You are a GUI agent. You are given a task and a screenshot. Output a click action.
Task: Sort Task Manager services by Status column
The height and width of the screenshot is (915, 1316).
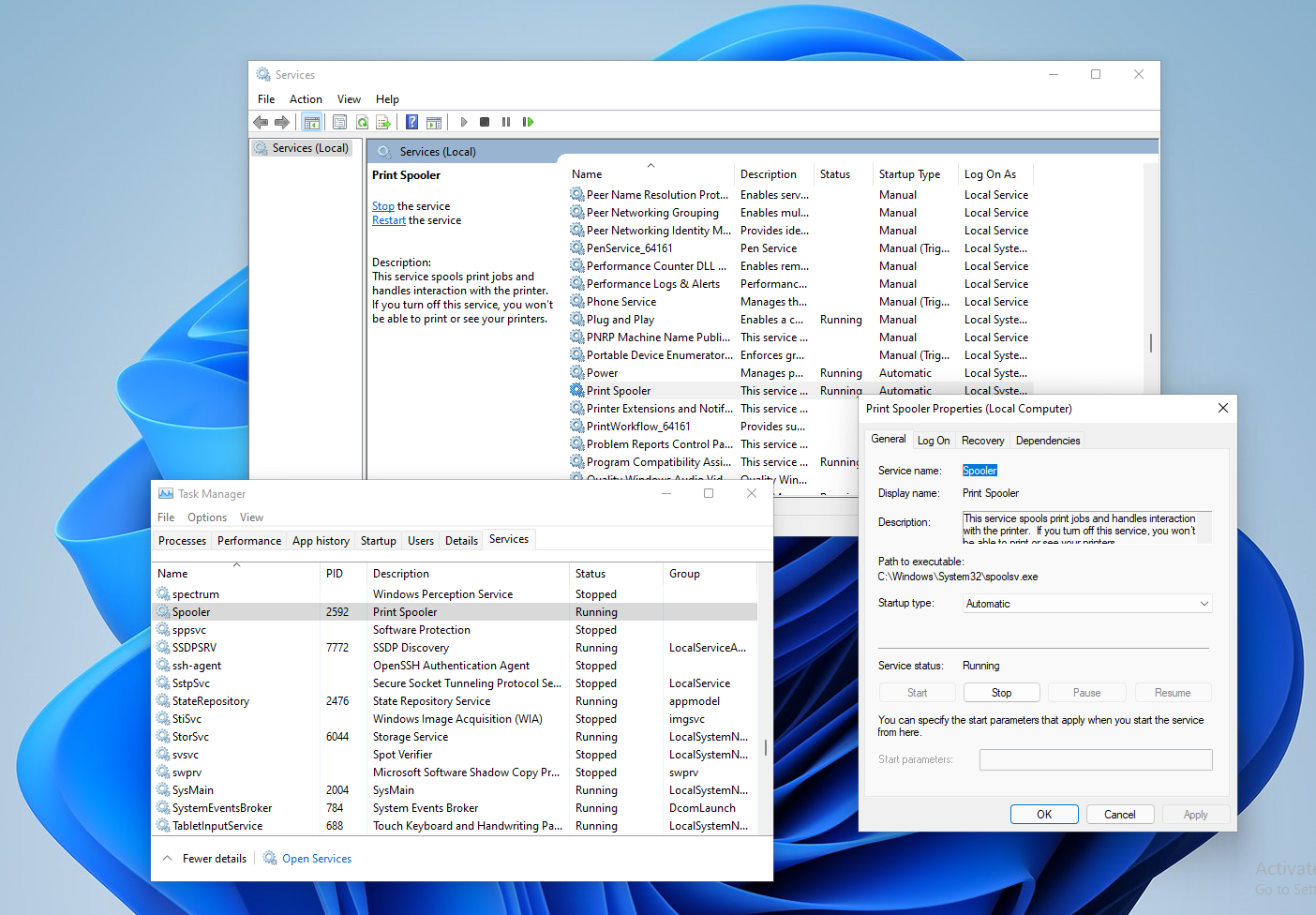click(x=616, y=573)
